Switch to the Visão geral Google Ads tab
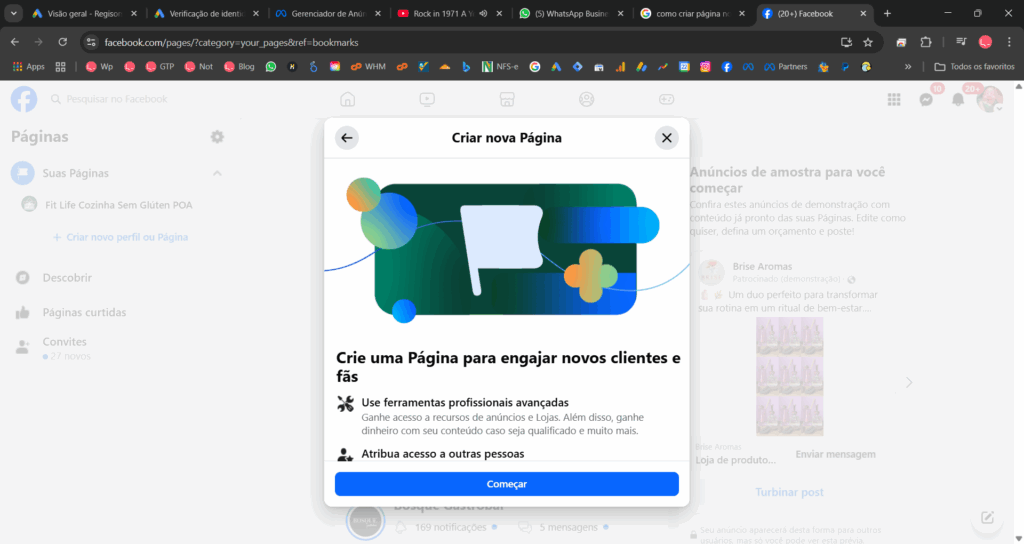 pos(85,13)
